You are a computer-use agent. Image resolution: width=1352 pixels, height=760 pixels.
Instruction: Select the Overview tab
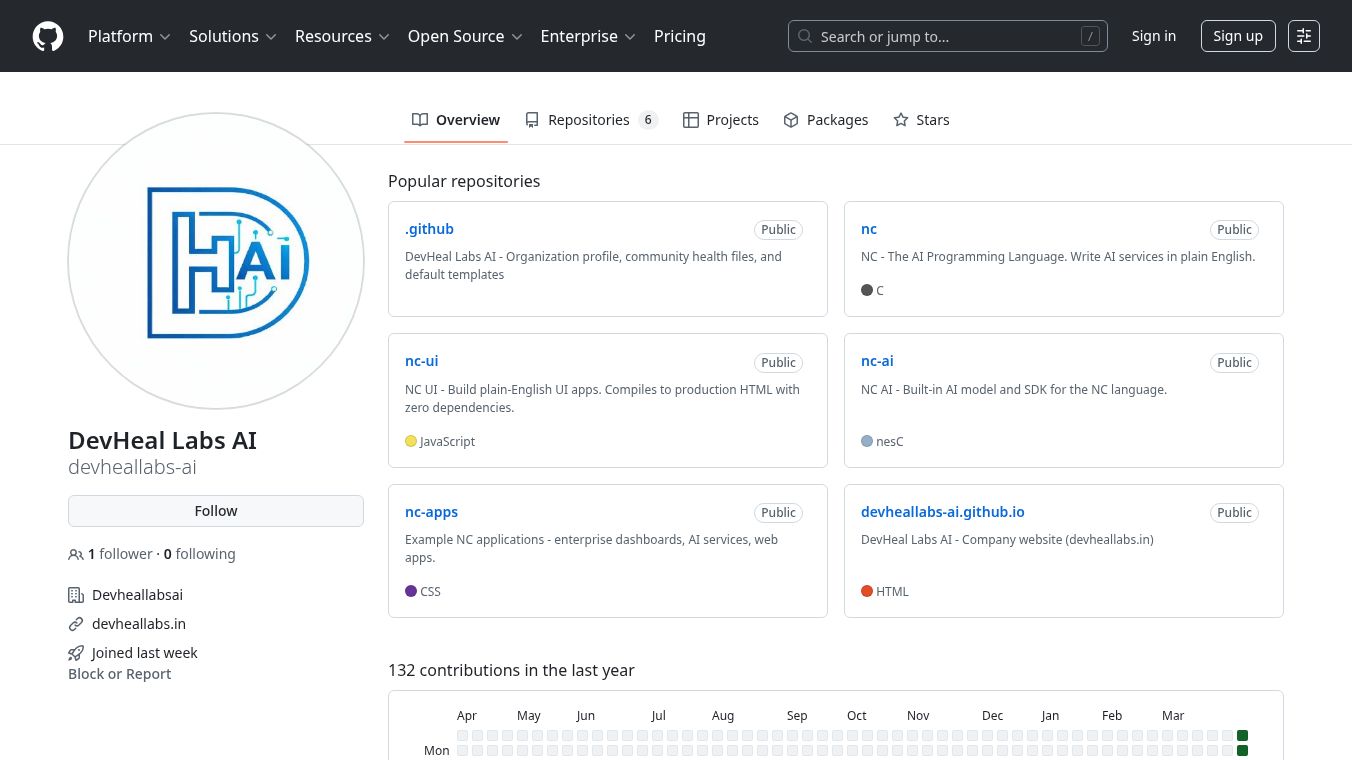[456, 120]
